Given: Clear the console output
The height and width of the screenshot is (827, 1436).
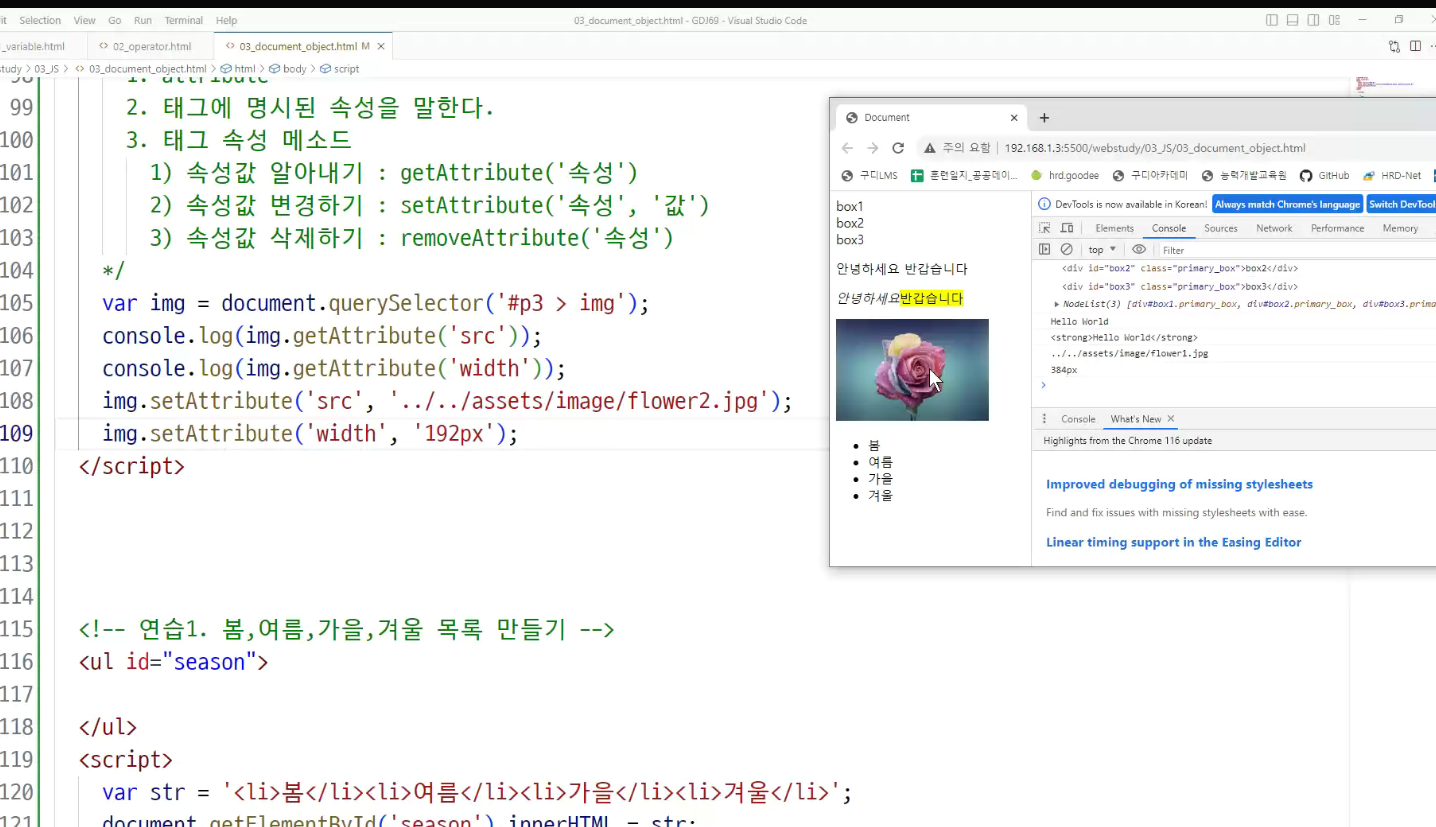Looking at the screenshot, I should pos(1067,250).
